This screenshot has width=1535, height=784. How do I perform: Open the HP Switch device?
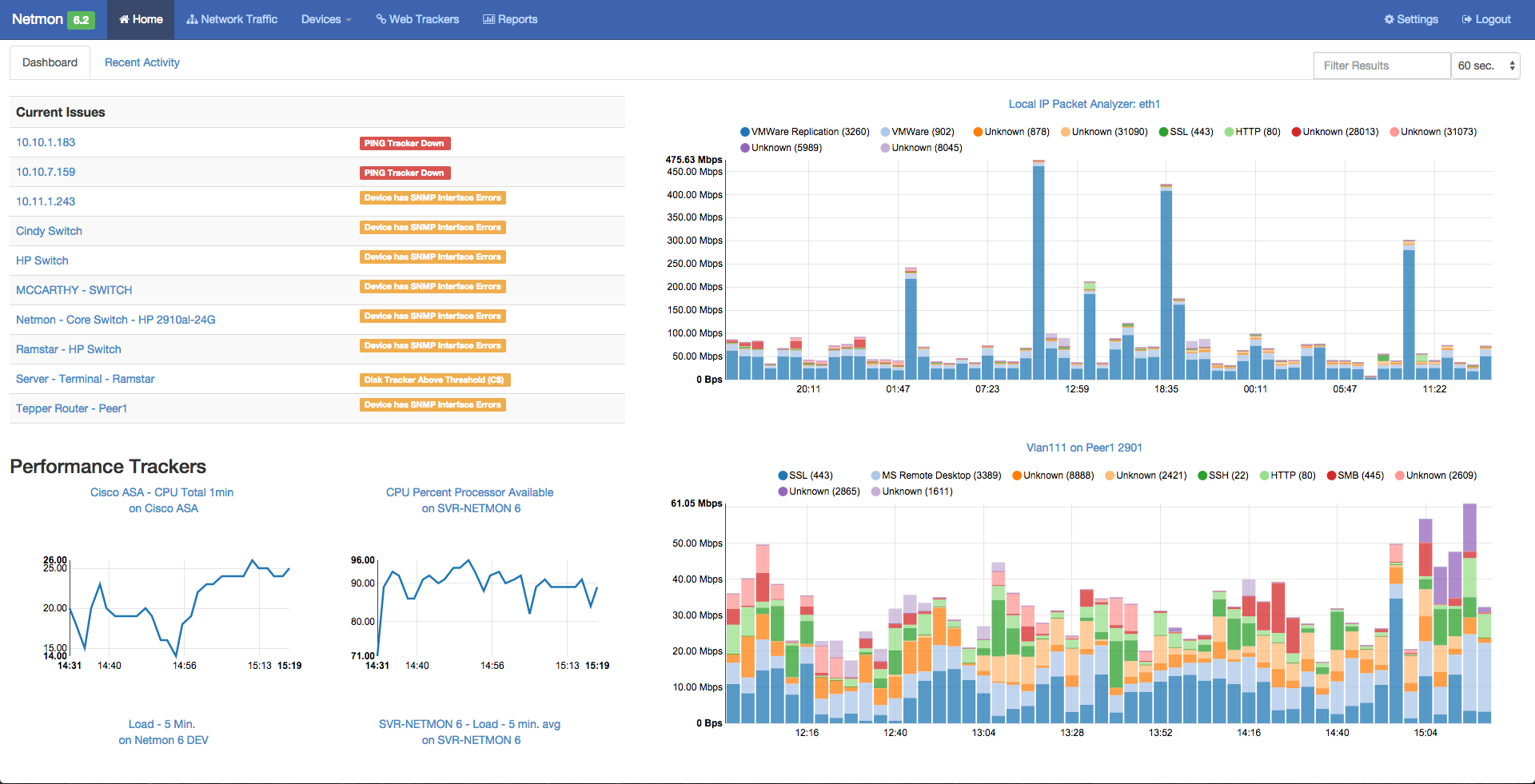coord(42,261)
